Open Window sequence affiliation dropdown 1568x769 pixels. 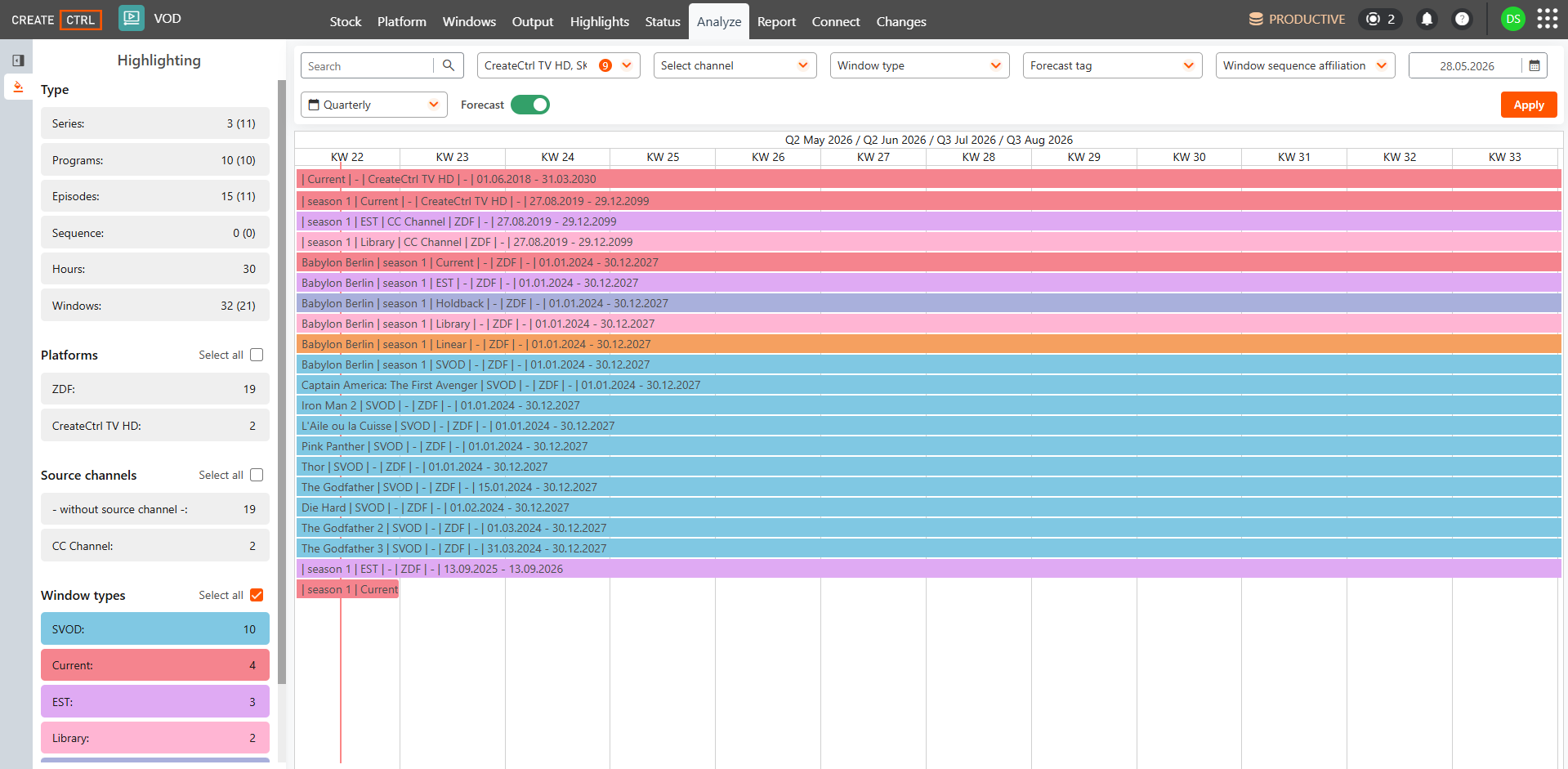click(x=1306, y=65)
